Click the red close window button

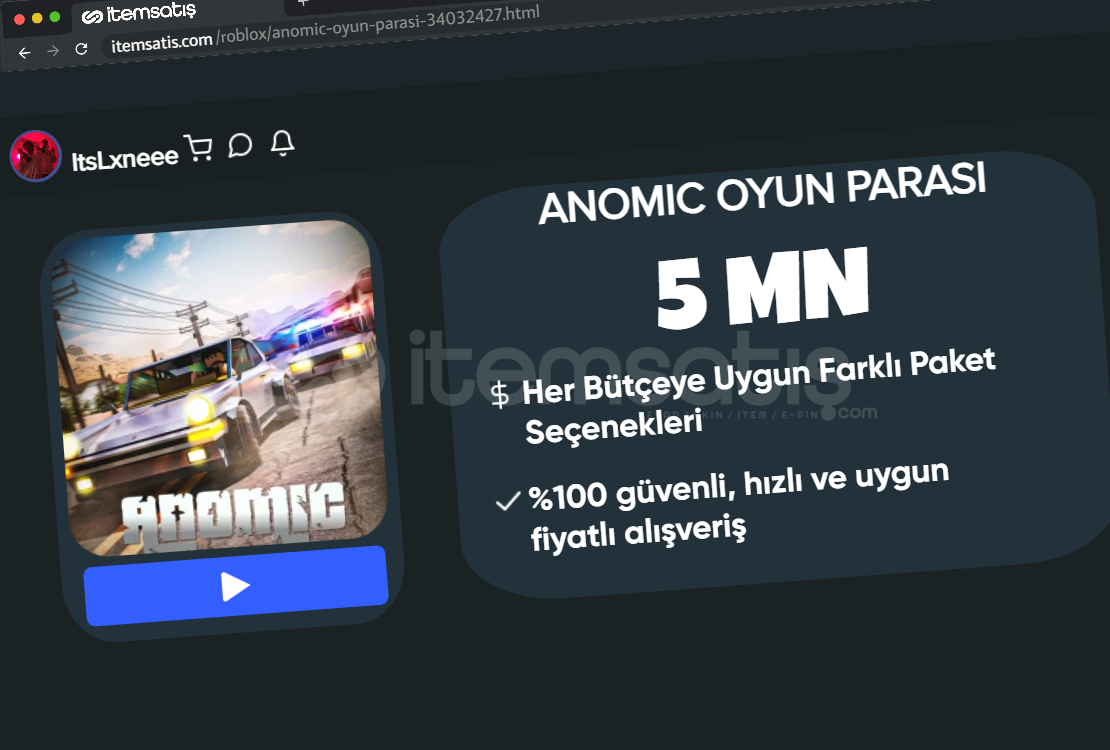[x=20, y=20]
